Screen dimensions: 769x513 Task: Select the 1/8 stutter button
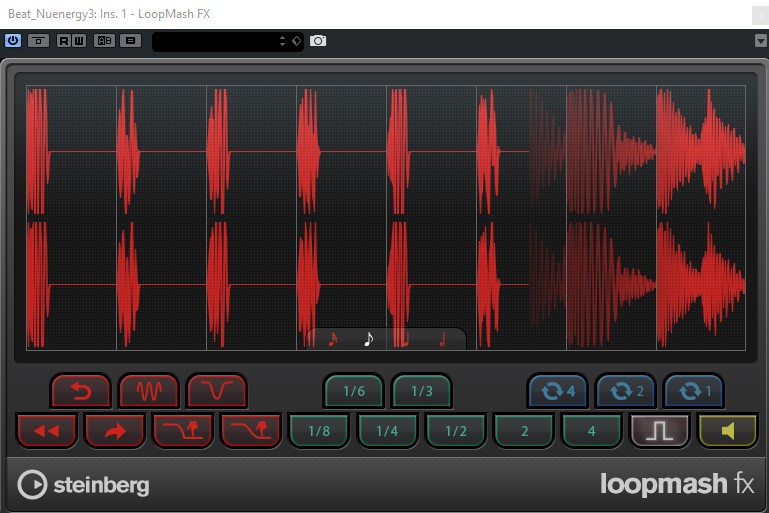(319, 431)
